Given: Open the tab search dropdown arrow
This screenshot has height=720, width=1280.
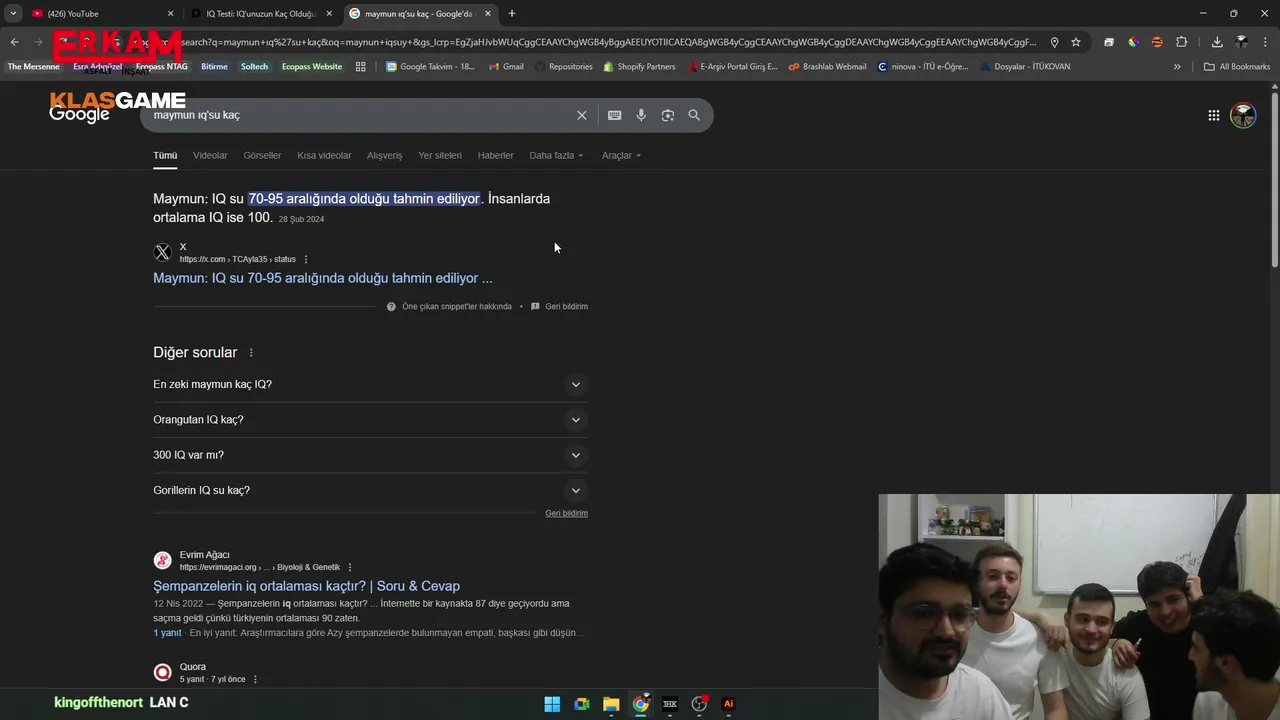Looking at the screenshot, I should click(13, 13).
